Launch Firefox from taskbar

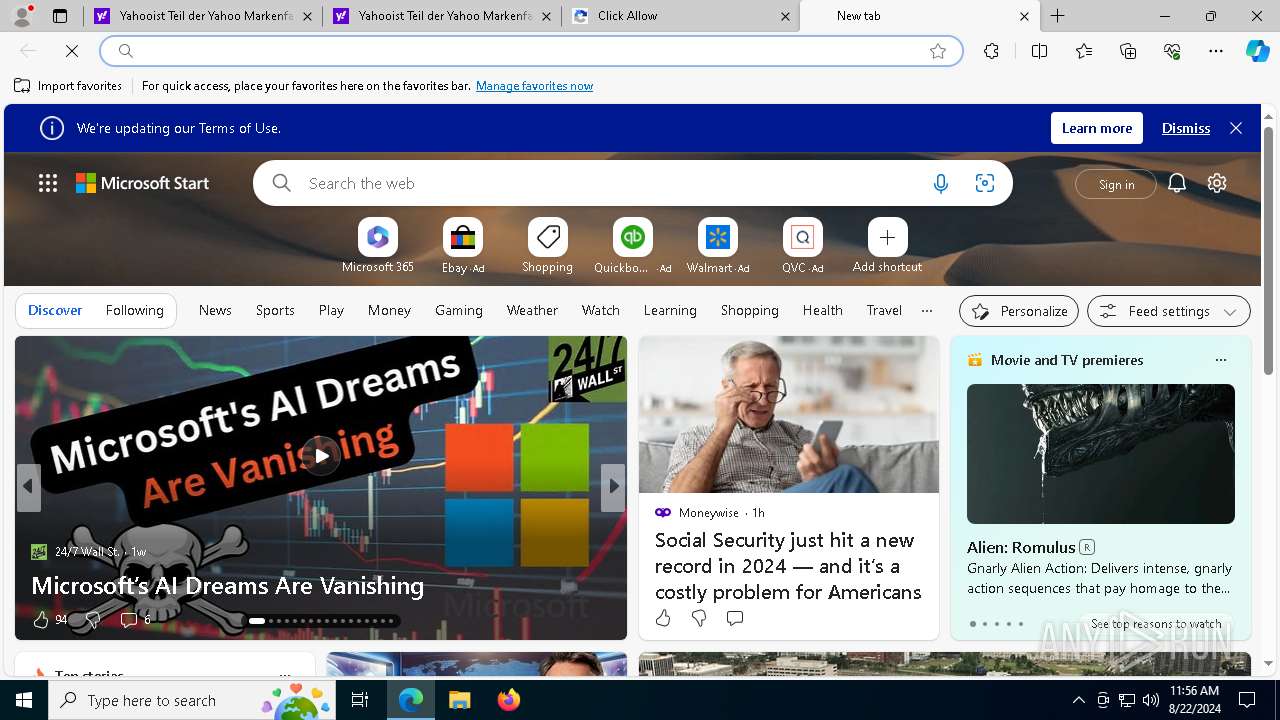pos(509,700)
